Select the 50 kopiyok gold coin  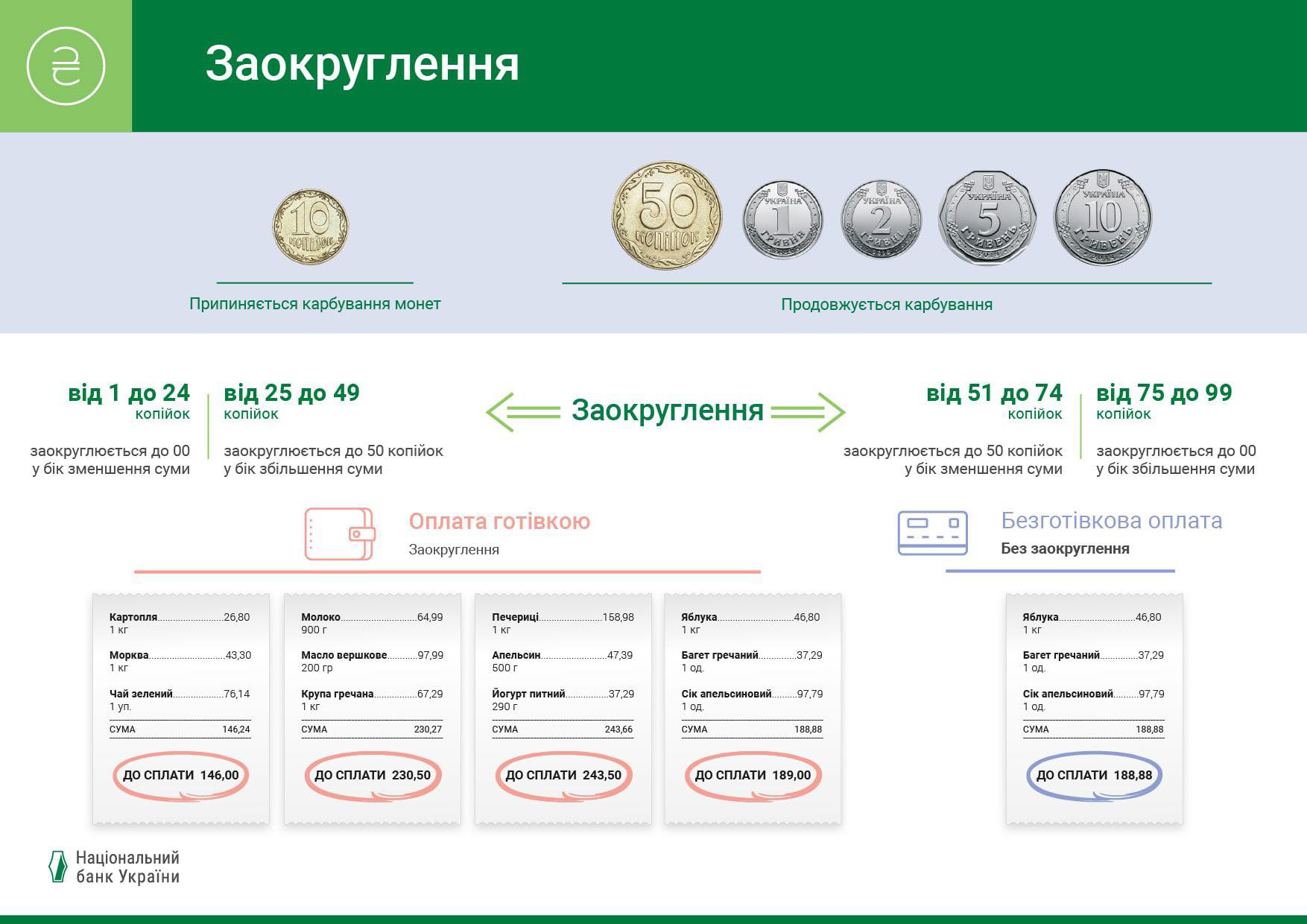(667, 216)
